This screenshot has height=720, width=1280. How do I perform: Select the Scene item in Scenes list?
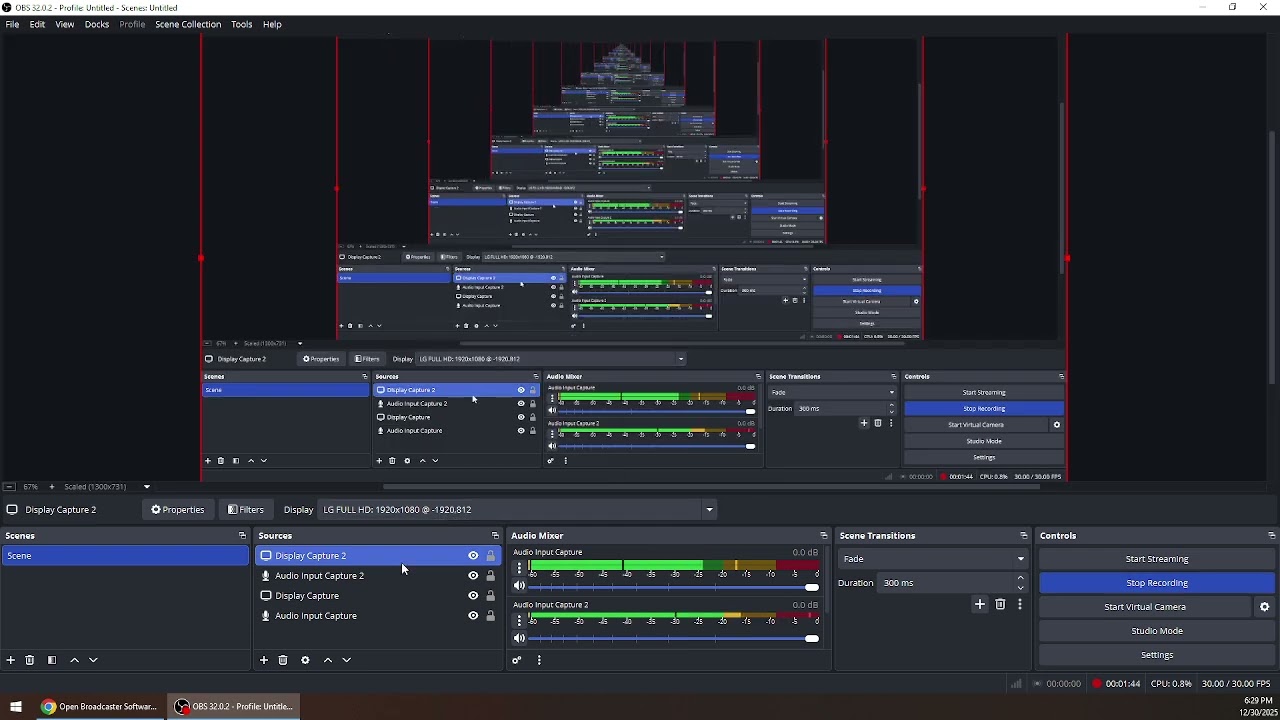[125, 556]
